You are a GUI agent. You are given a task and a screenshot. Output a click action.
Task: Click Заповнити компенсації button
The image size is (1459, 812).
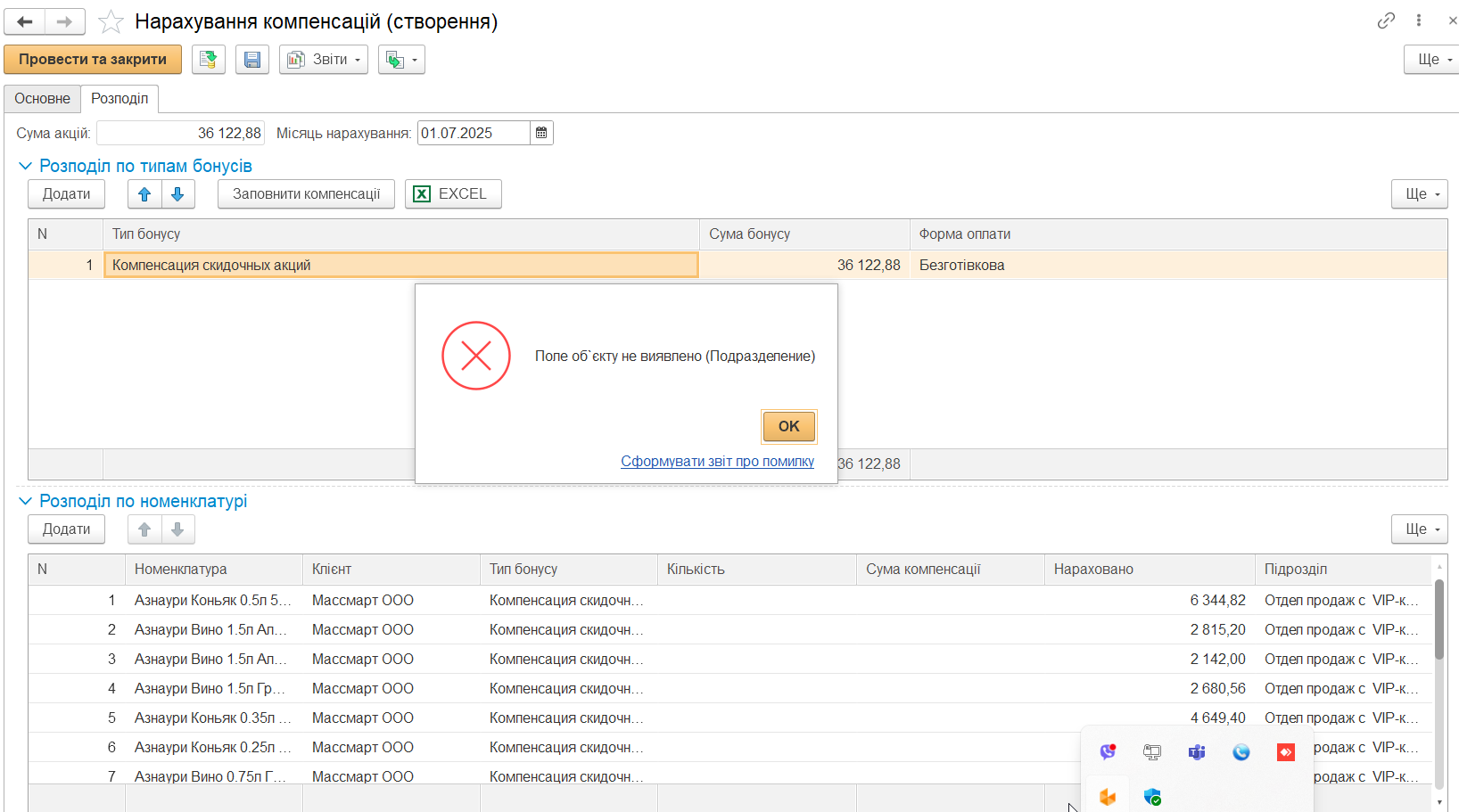pyautogui.click(x=306, y=194)
